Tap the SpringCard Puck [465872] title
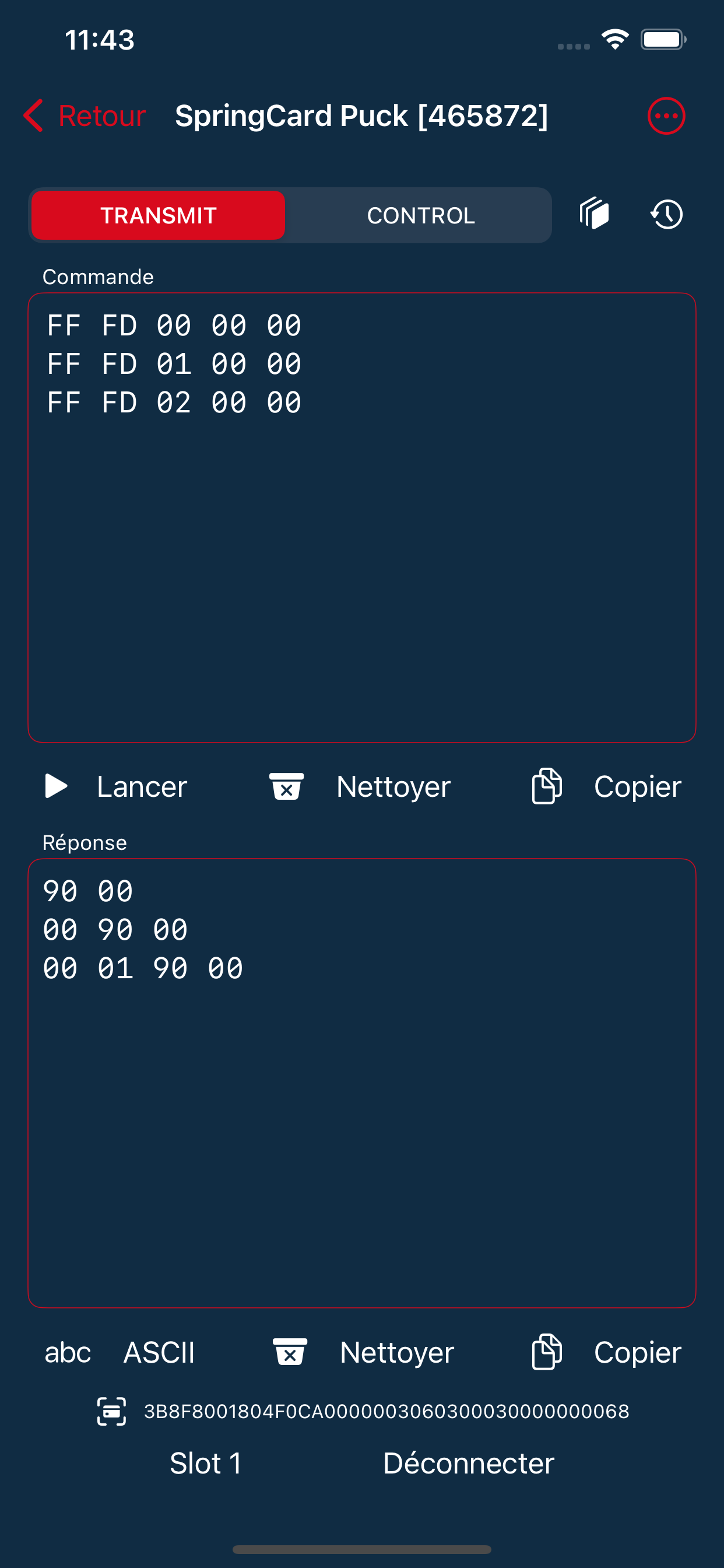The width and height of the screenshot is (724, 1568). tap(361, 116)
